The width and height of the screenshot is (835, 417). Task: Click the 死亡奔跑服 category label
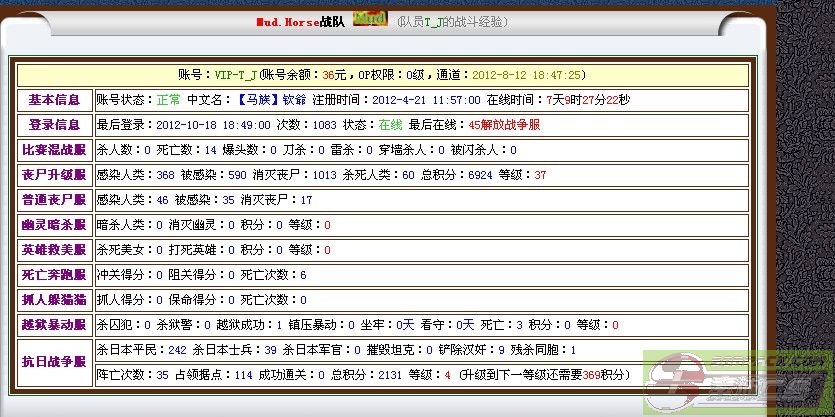tap(54, 275)
